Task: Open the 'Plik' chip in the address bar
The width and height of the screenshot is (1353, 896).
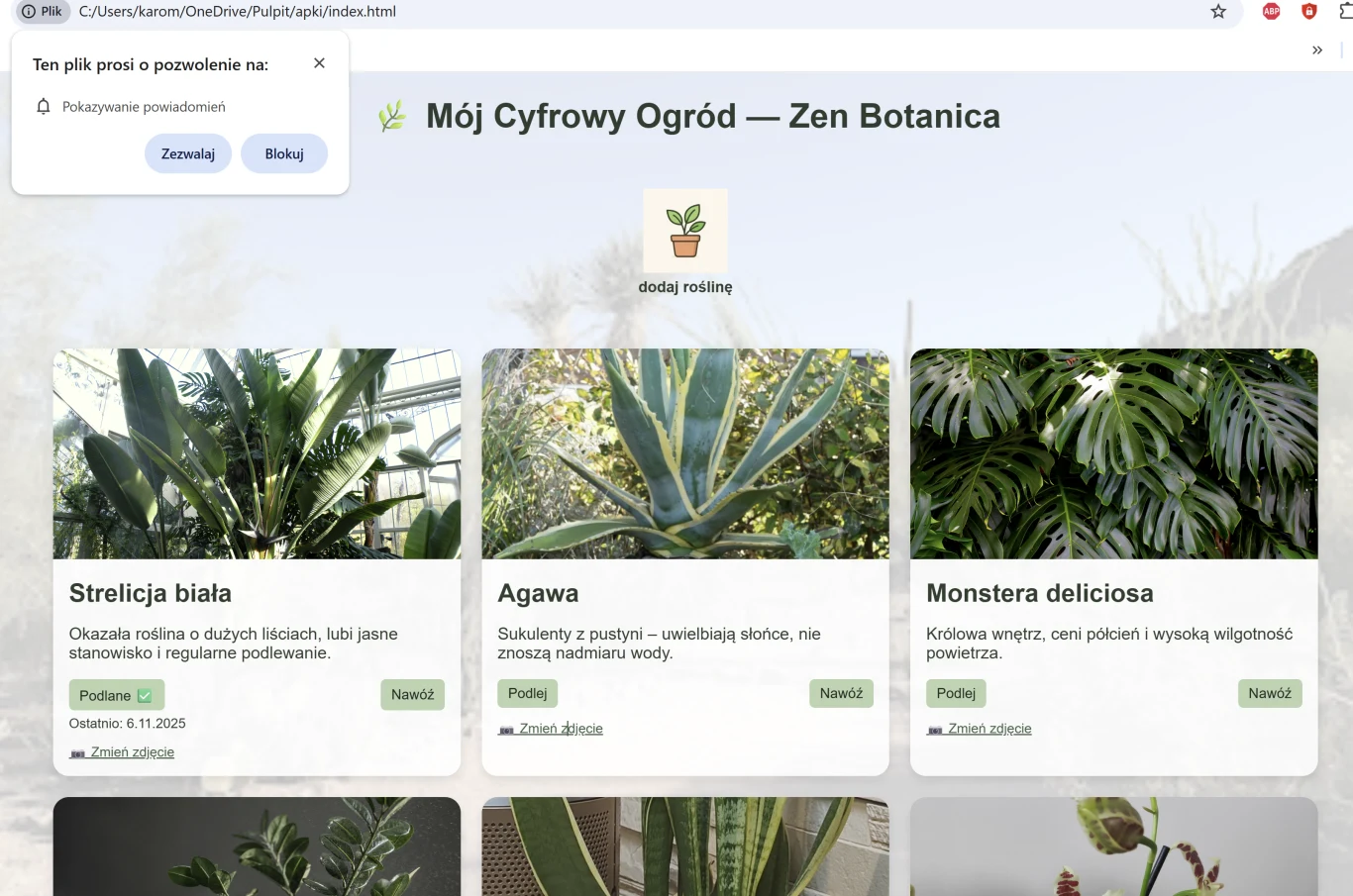Action: click(41, 11)
